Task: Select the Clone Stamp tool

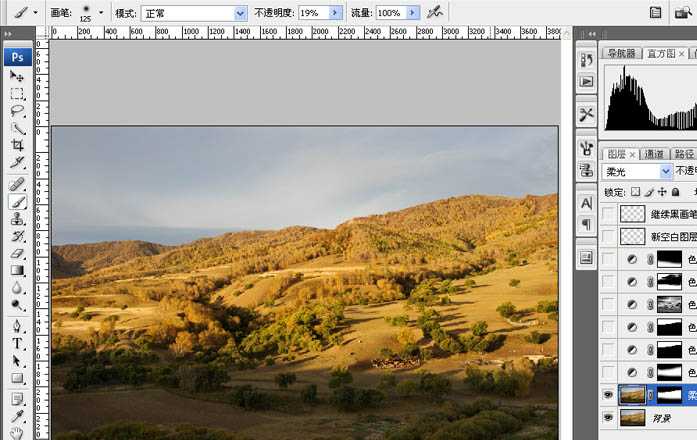Action: (17, 219)
